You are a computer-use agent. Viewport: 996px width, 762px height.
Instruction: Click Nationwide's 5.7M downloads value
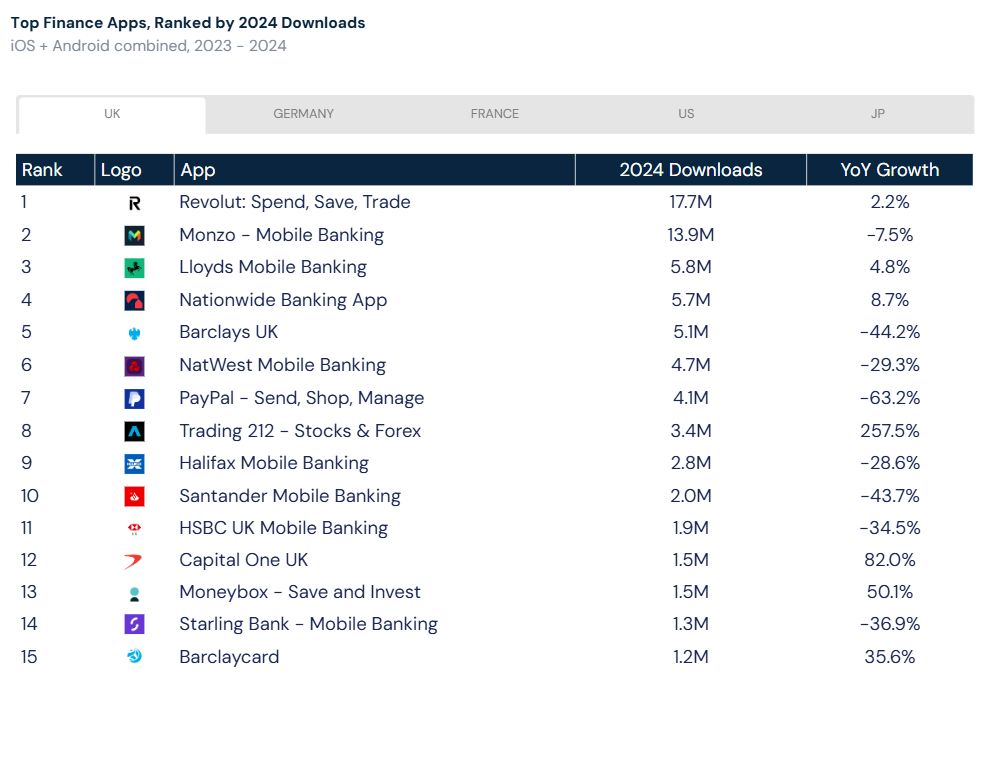click(690, 300)
